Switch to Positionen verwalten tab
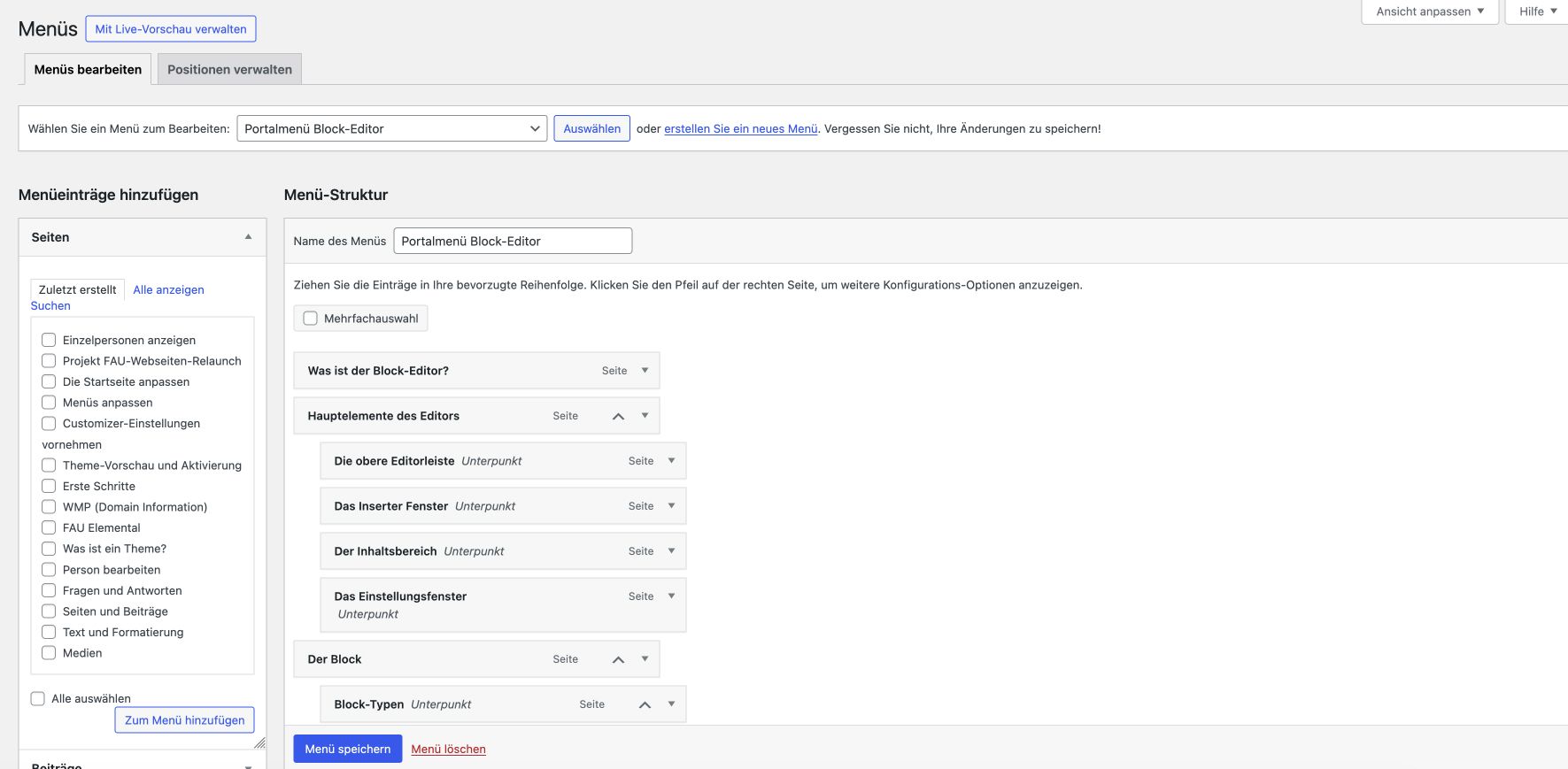 (x=229, y=70)
